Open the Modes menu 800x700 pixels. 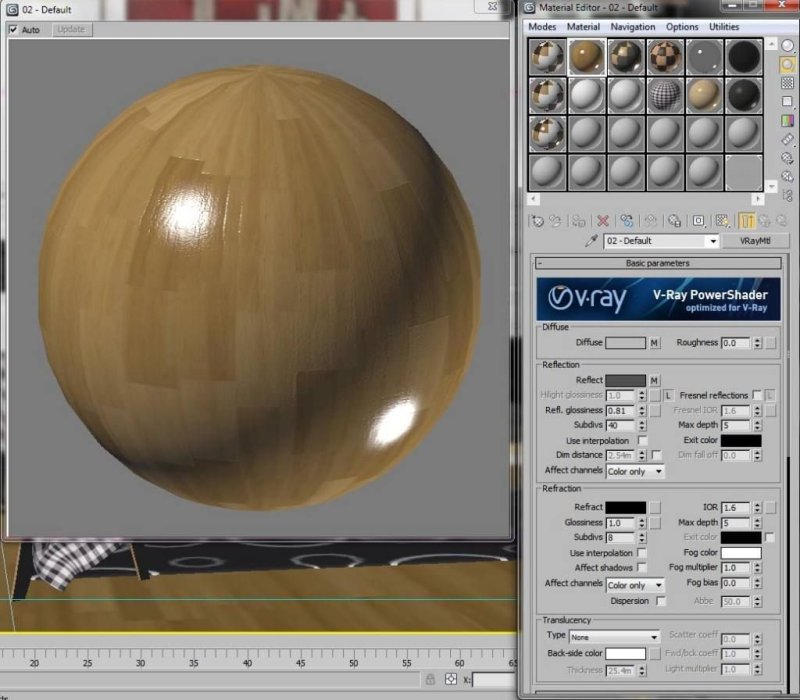(541, 26)
